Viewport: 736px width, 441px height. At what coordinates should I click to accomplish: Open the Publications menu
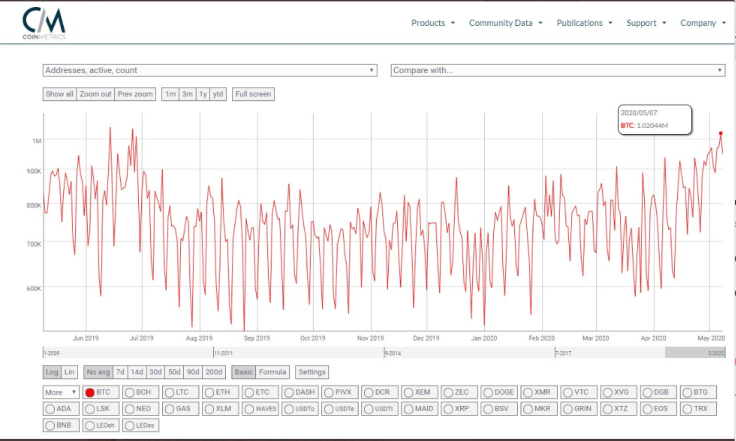click(584, 23)
